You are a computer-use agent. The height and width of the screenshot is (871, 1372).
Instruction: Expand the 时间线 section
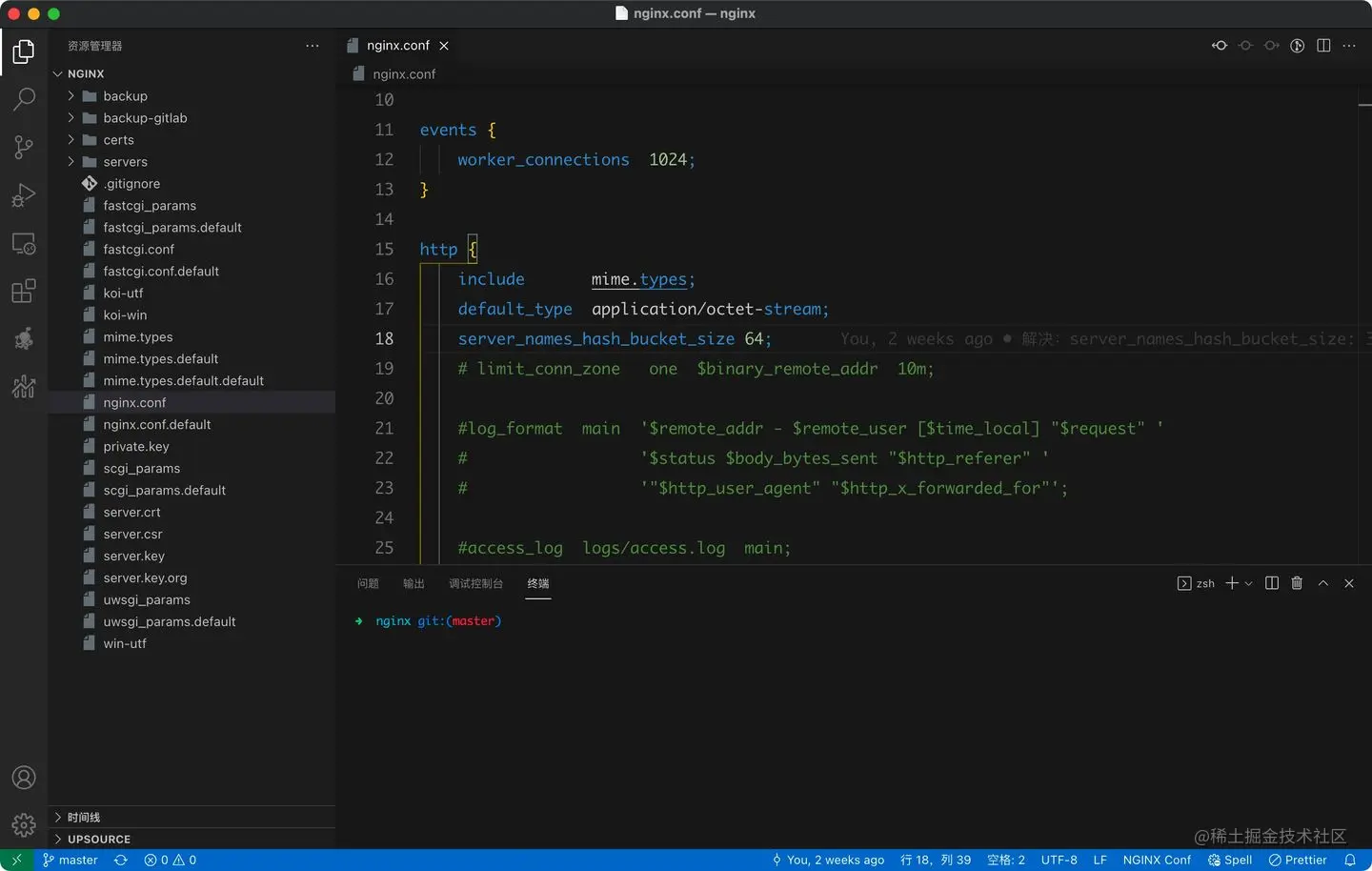click(192, 818)
